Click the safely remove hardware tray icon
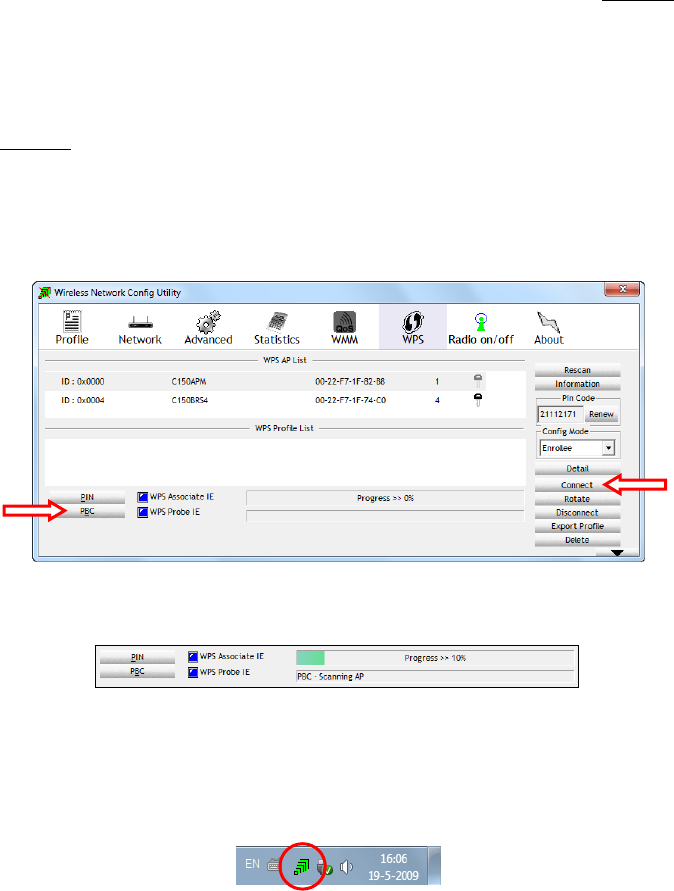Screen dimensions: 674x891 pyautogui.click(x=324, y=867)
